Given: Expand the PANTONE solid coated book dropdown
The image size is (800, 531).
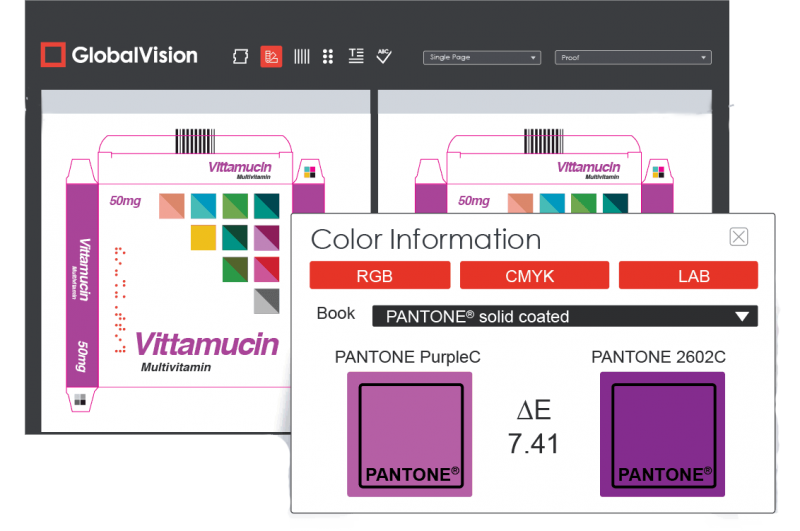Looking at the screenshot, I should 741,317.
